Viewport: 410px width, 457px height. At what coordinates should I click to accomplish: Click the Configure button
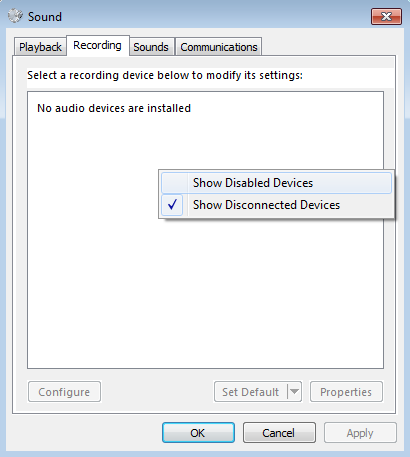[64, 392]
